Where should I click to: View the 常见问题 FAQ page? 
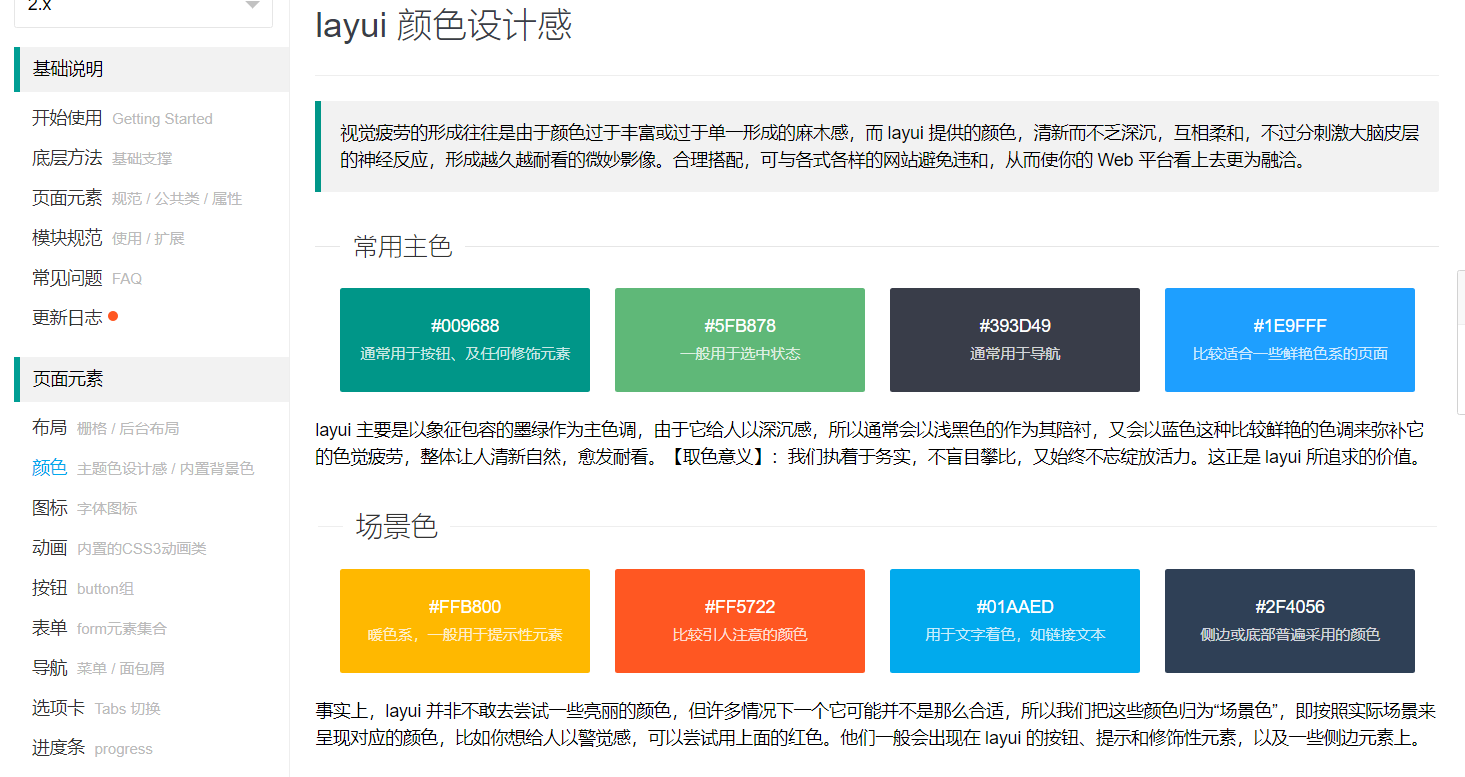(66, 277)
